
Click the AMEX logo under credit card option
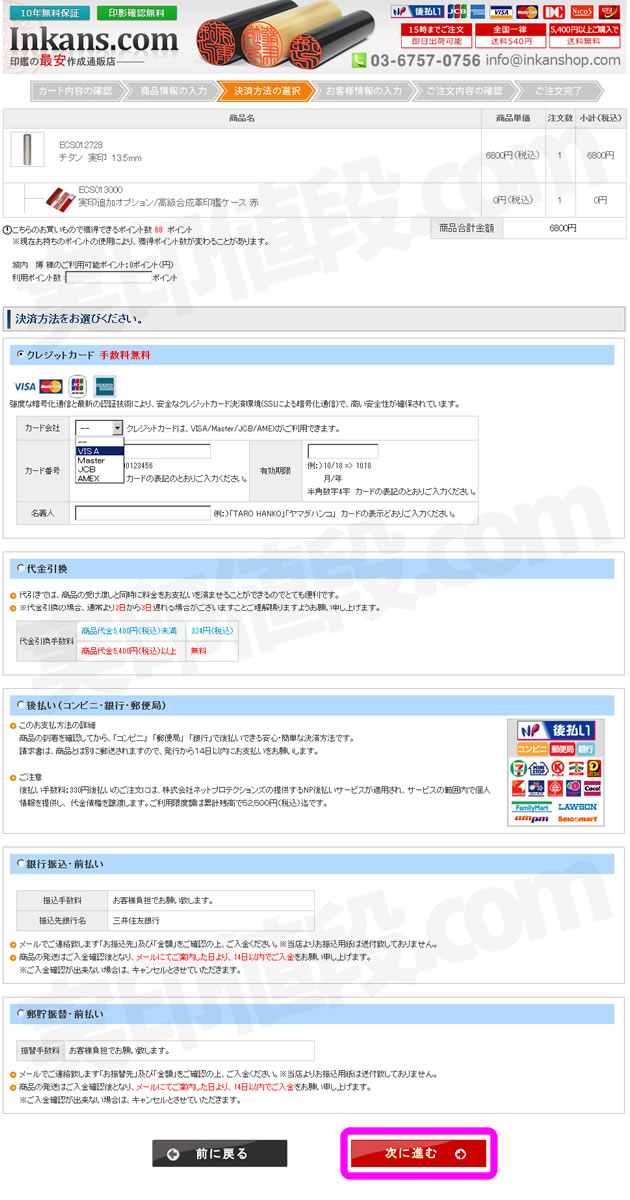click(105, 386)
